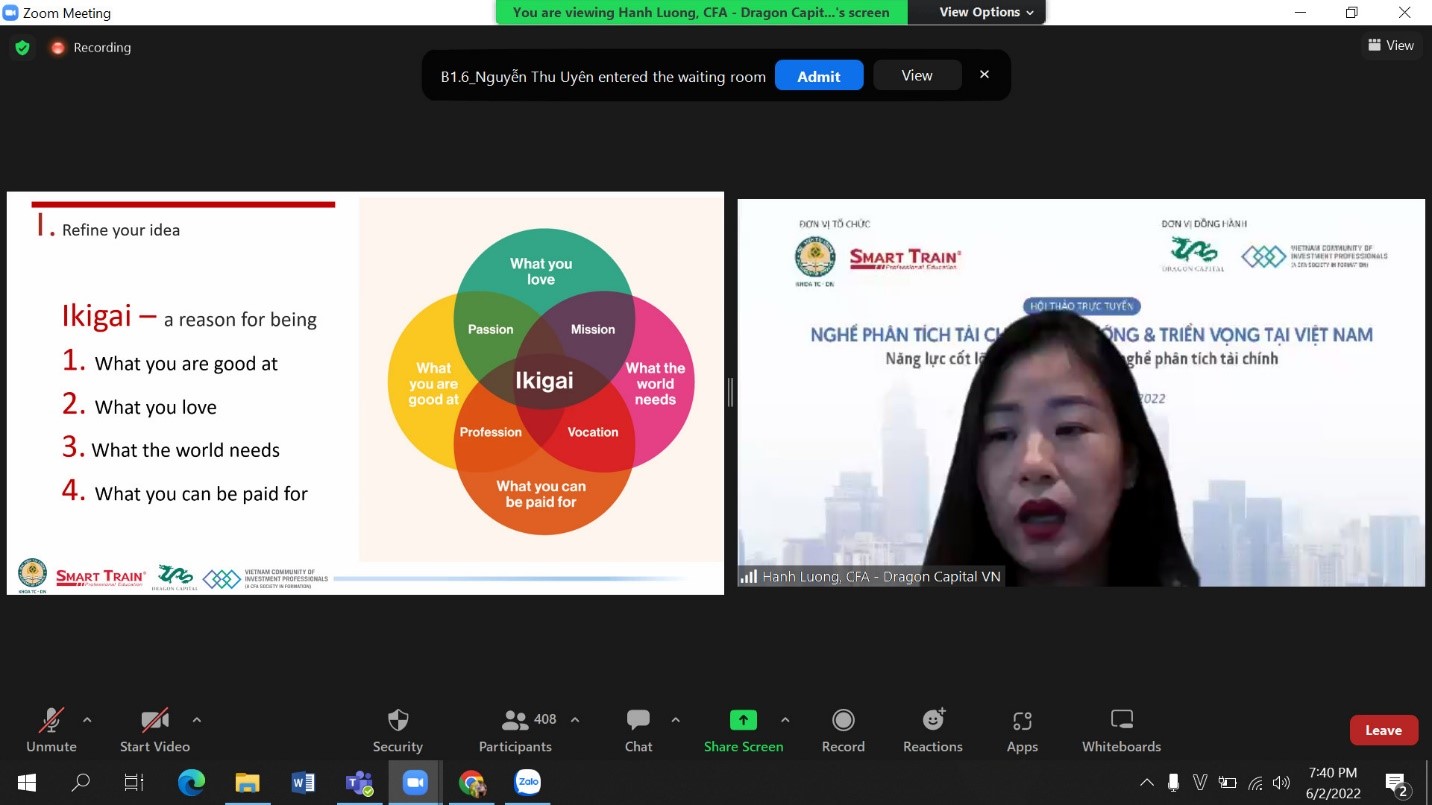
Task: Expand the Participants options arrow
Action: coord(575,719)
